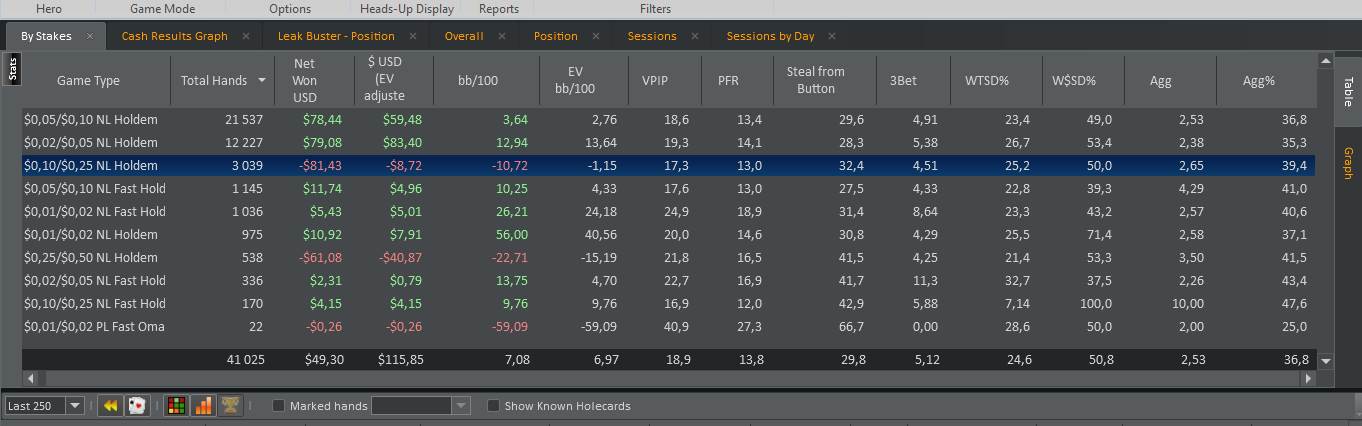
Task: Click the playing cards icon
Action: [x=138, y=406]
